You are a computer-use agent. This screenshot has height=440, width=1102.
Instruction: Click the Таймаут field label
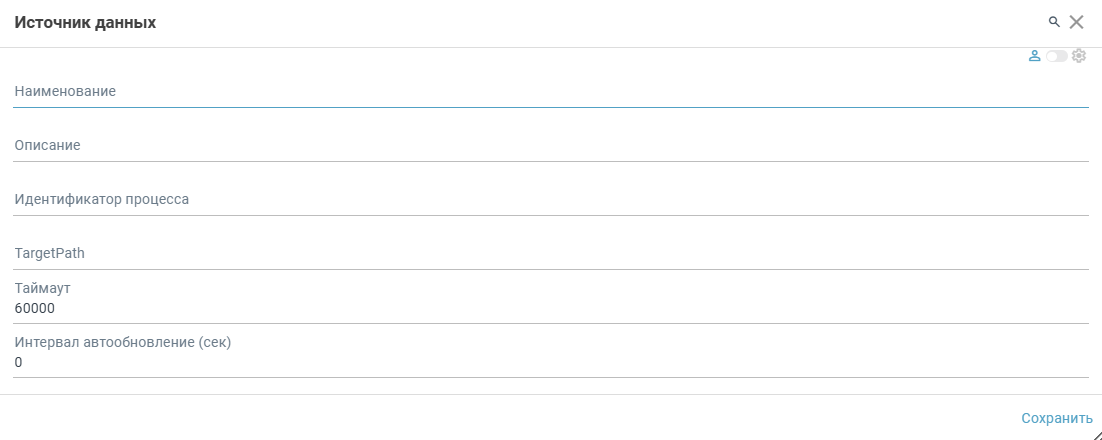(43, 289)
